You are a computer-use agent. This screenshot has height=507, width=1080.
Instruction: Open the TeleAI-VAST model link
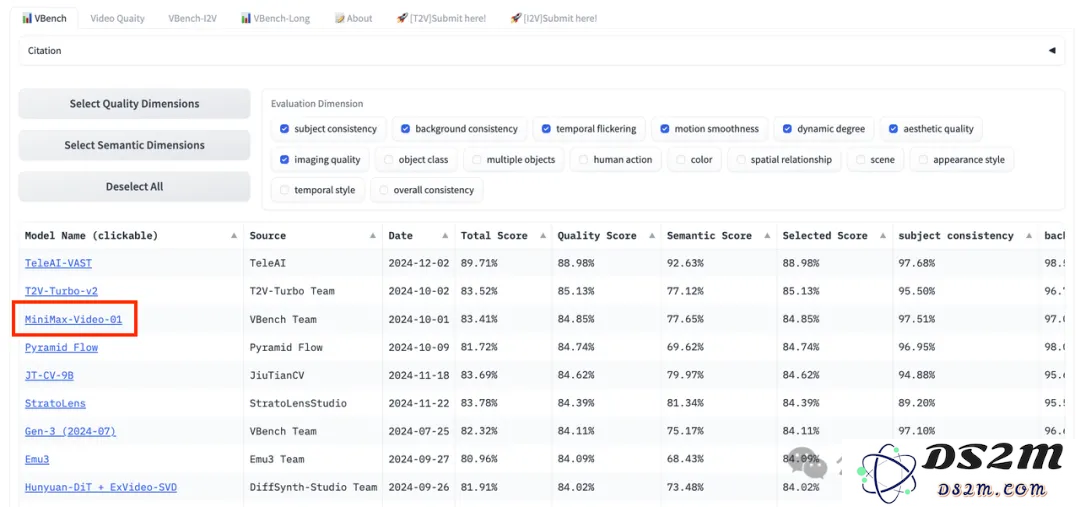[58, 263]
